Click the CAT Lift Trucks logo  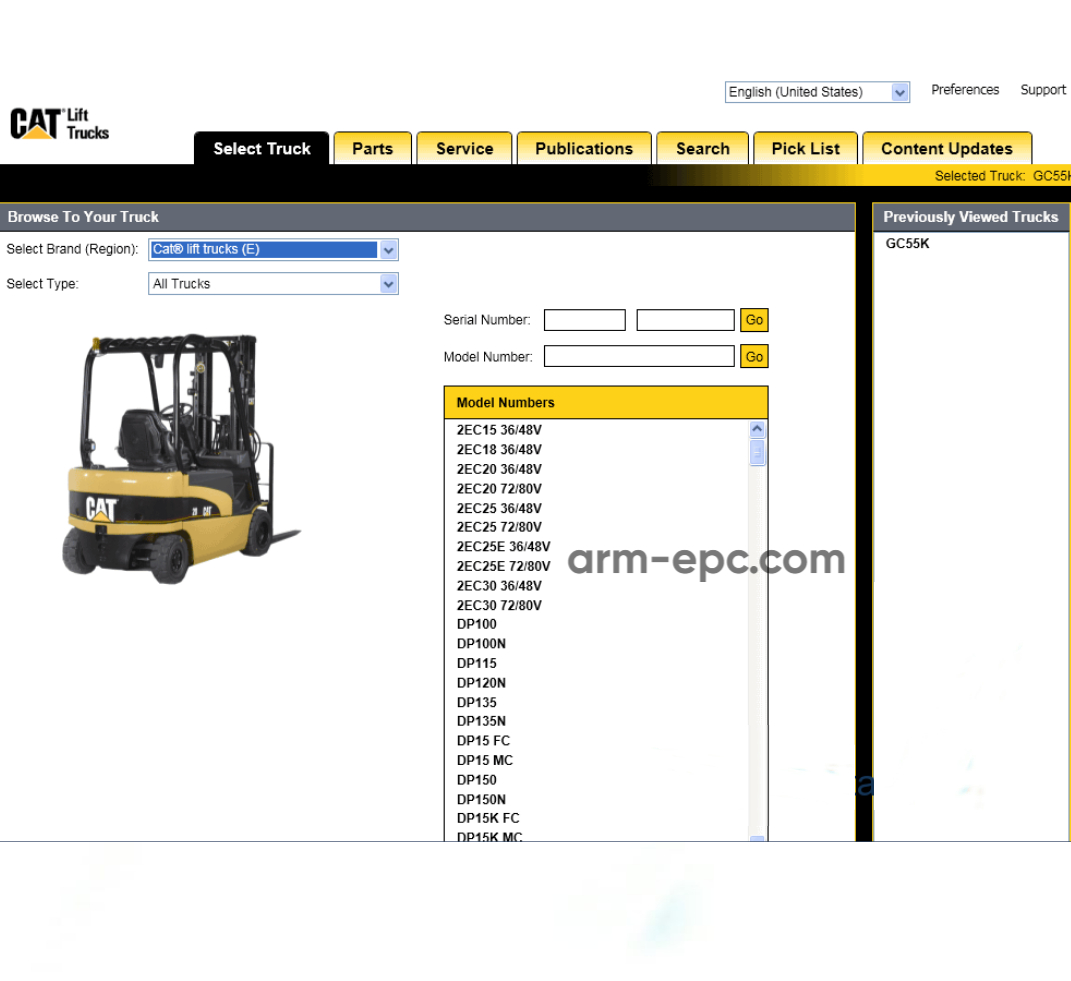pos(59,124)
